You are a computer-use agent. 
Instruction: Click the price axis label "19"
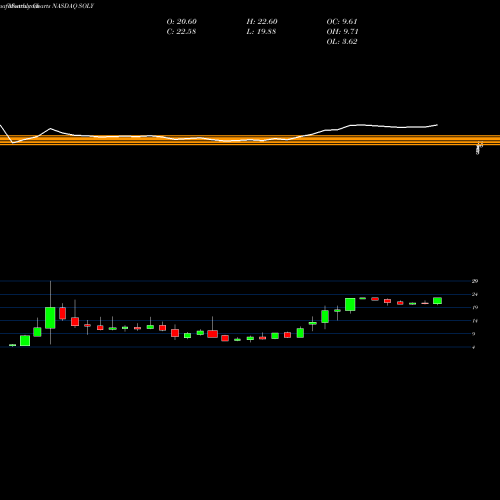click(x=475, y=307)
